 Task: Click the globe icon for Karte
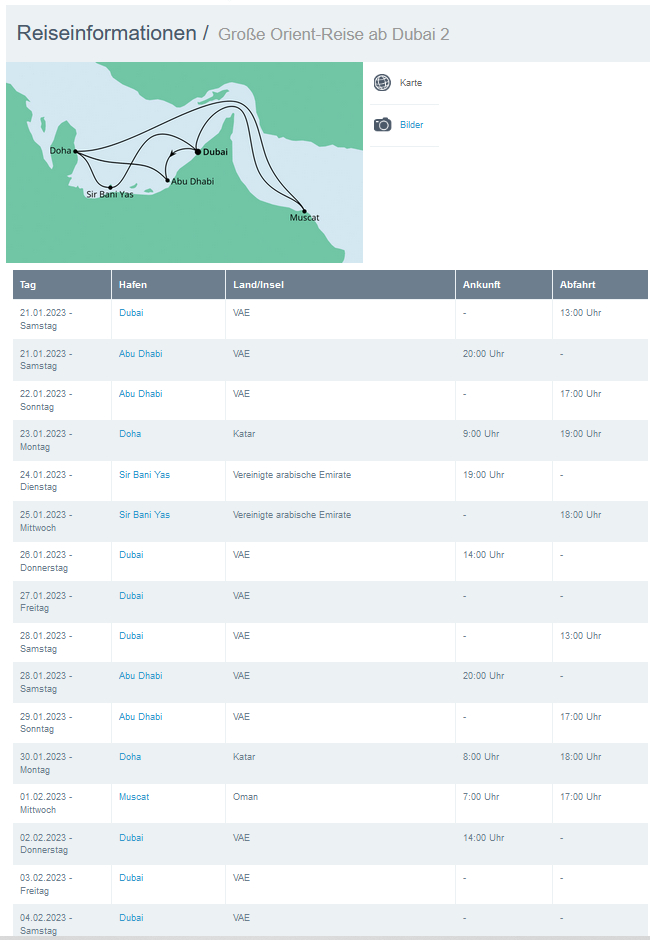382,83
